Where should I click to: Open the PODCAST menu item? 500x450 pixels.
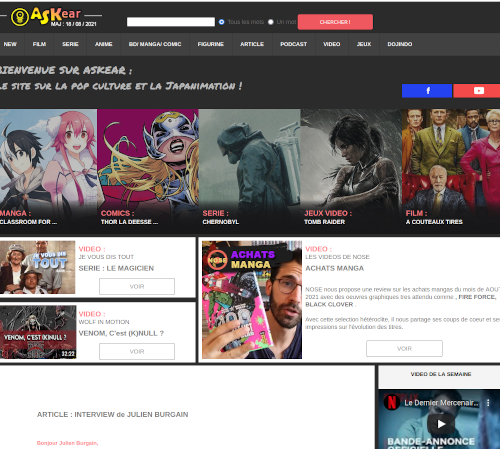pos(293,44)
